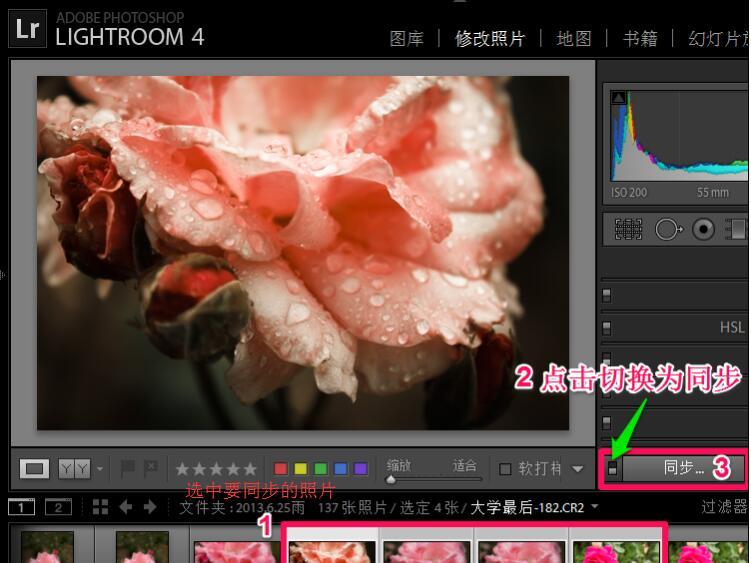Switch to the 幻灯片 slideshow module
Image resolution: width=751 pixels, height=563 pixels.
[x=718, y=39]
